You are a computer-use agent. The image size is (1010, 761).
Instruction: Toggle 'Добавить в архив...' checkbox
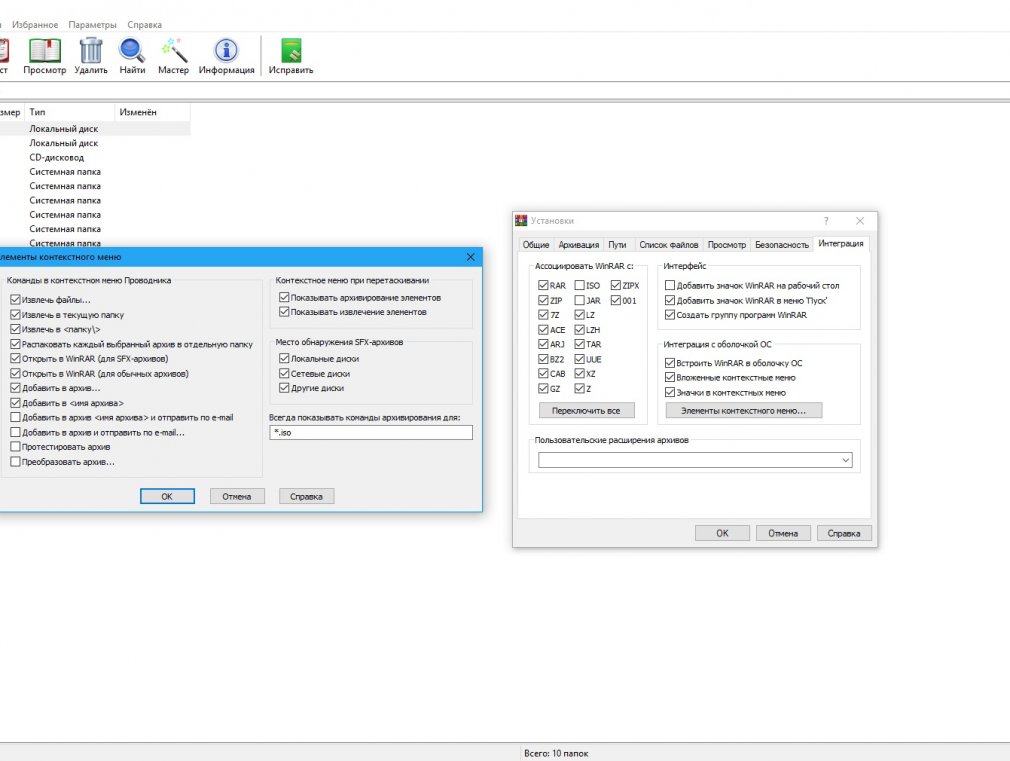coord(15,388)
